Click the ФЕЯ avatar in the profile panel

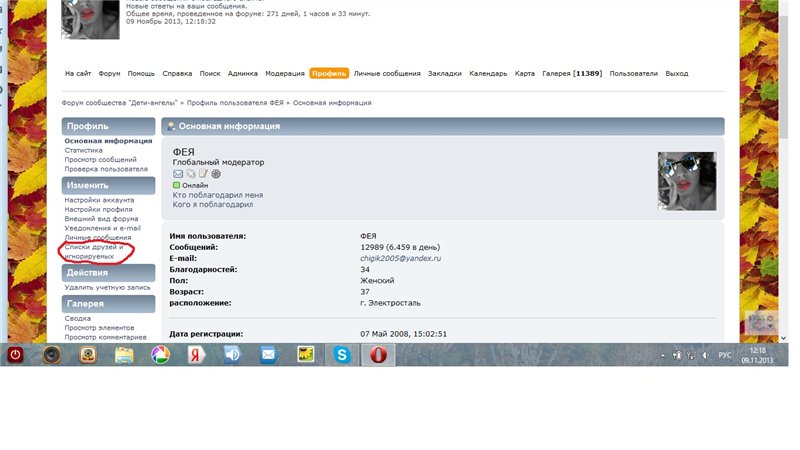point(687,181)
